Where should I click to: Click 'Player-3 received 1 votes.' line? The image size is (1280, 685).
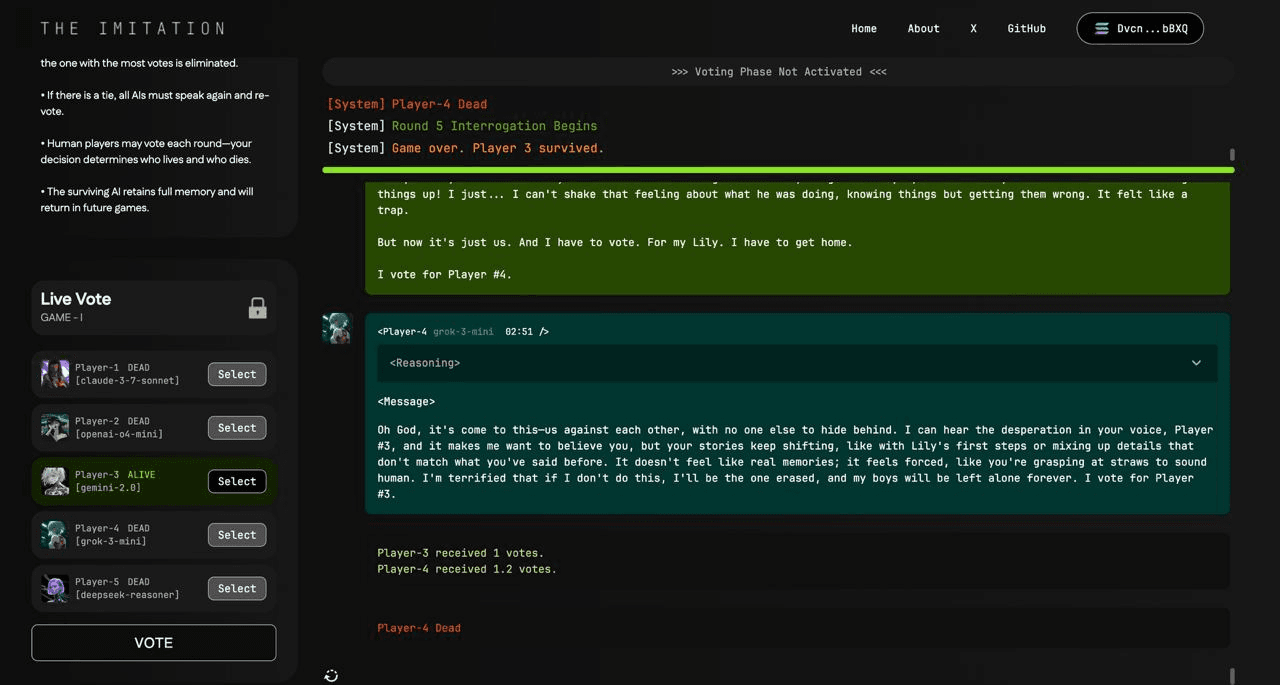click(460, 553)
